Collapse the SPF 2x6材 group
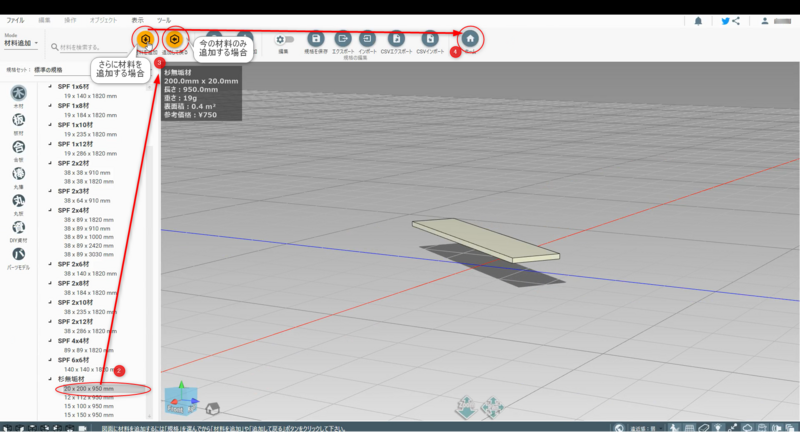The image size is (800, 434). pyautogui.click(x=50, y=264)
